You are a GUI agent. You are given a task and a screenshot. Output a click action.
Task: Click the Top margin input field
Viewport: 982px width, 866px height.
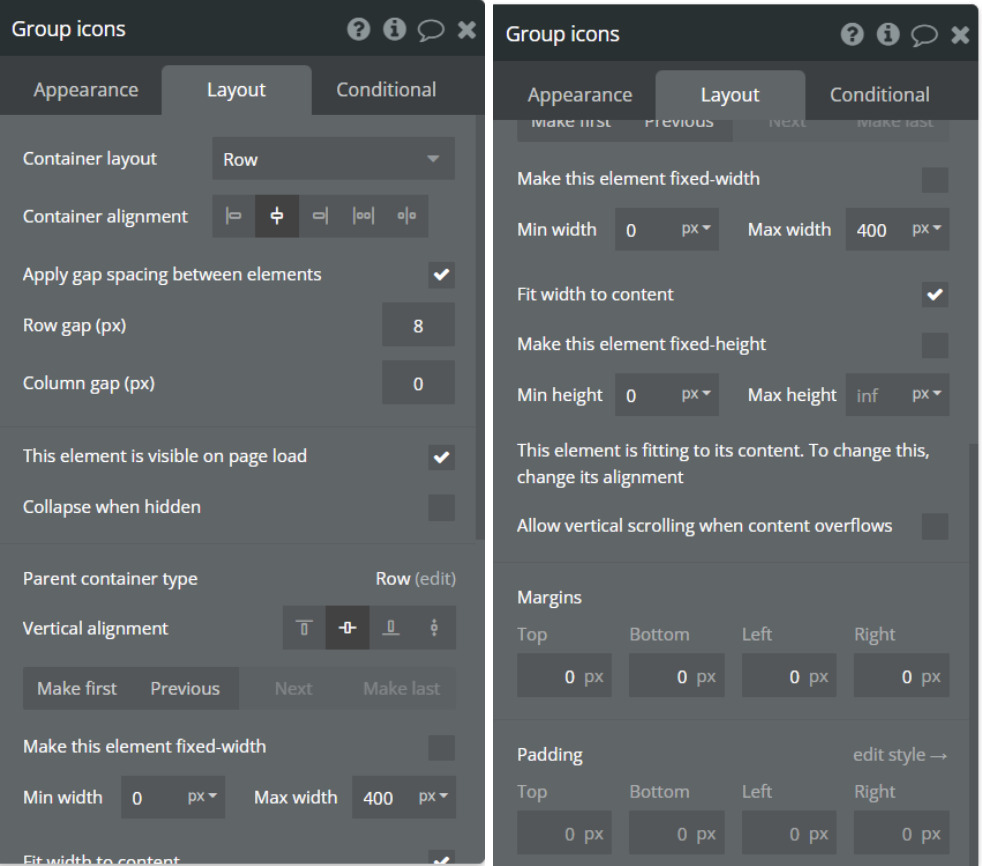tap(564, 678)
